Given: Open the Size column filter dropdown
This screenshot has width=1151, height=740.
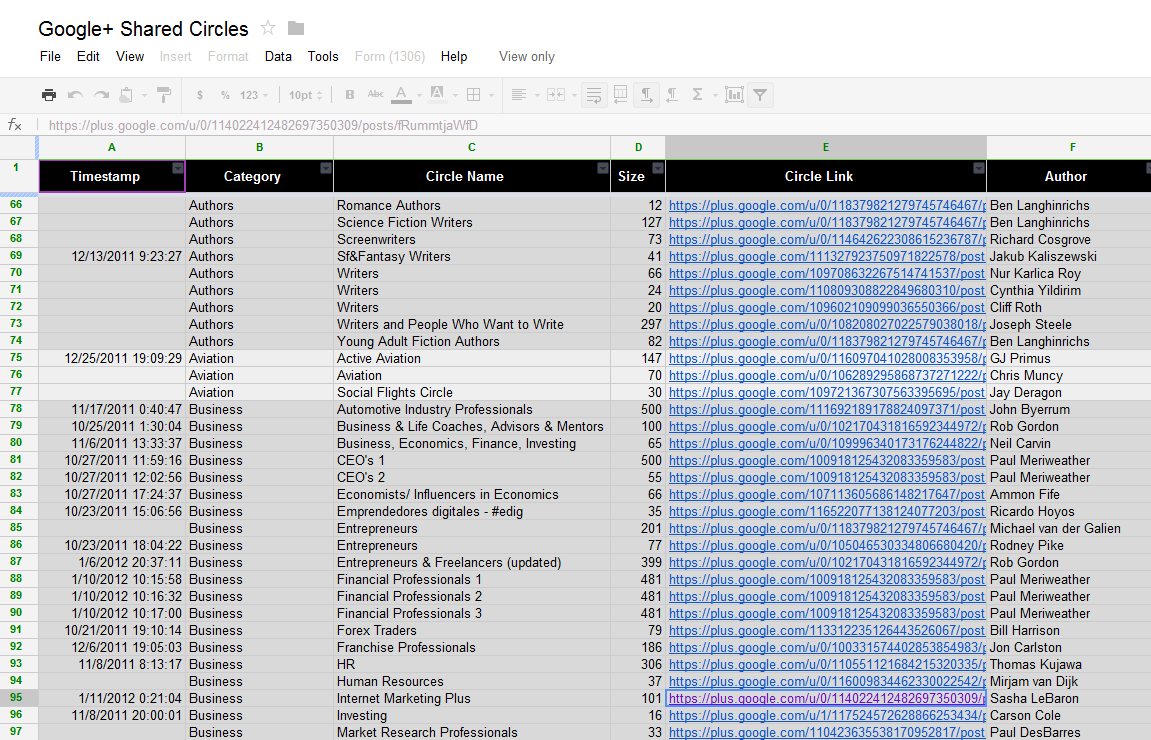Looking at the screenshot, I should point(658,168).
